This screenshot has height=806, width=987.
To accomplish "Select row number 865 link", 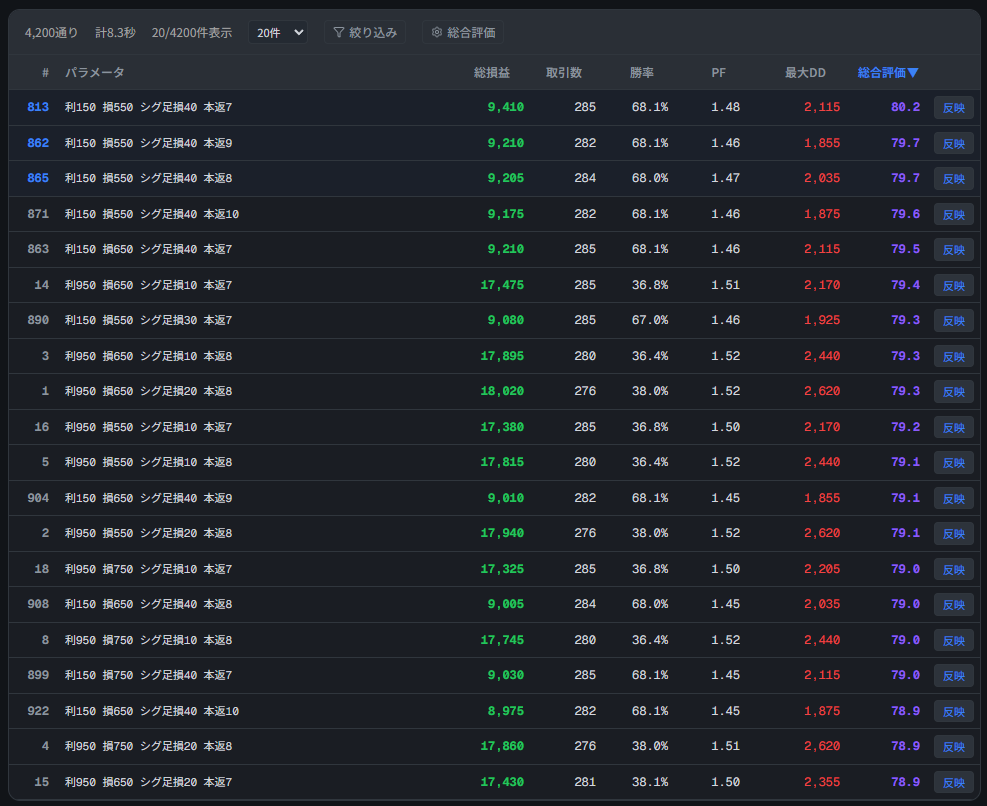I will pyautogui.click(x=38, y=178).
